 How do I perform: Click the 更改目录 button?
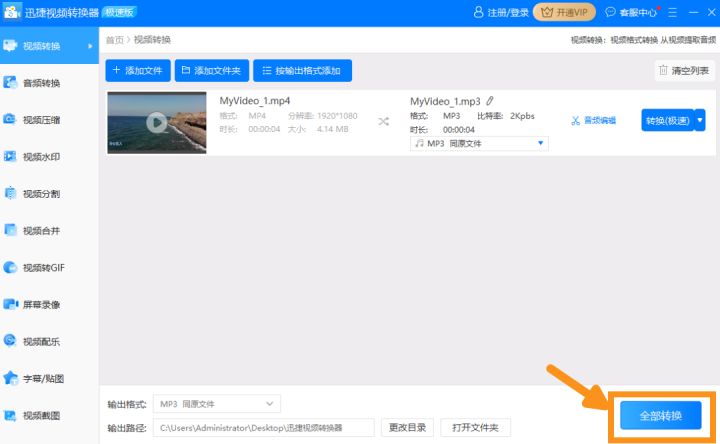click(407, 427)
